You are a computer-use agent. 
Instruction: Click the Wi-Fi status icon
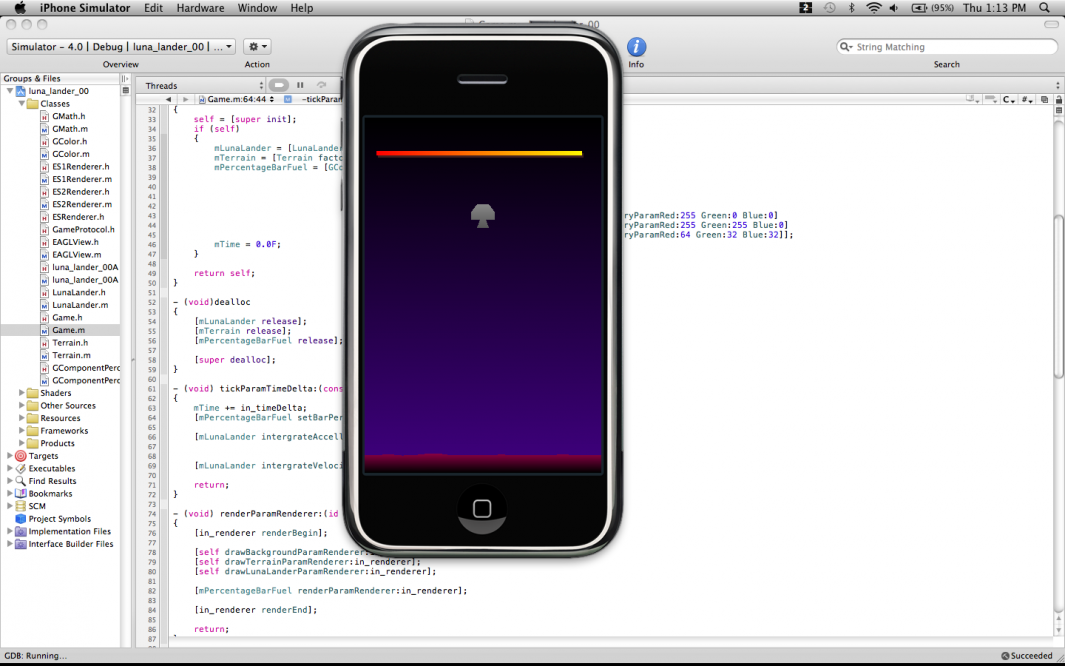point(873,8)
